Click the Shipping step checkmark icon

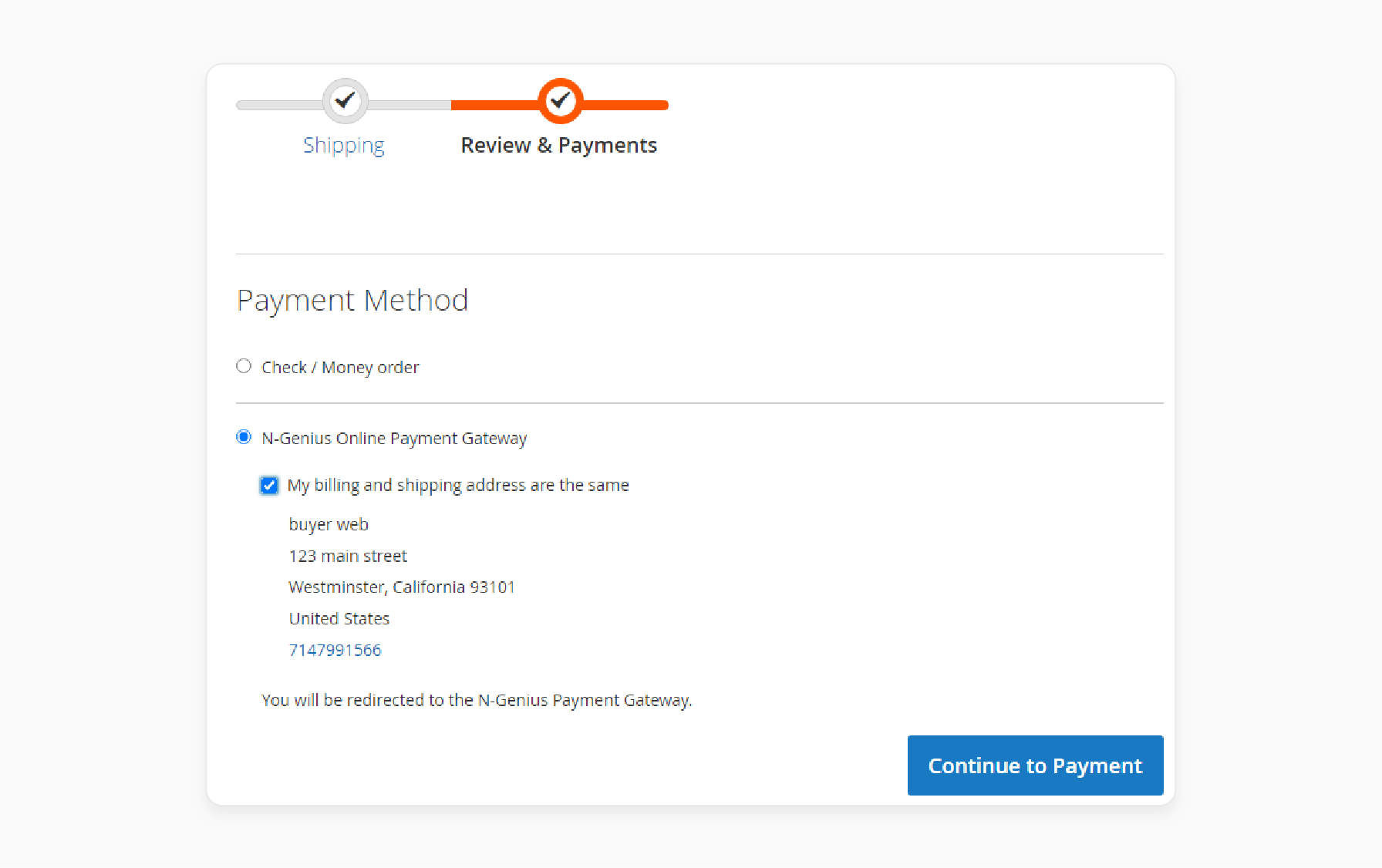(x=345, y=101)
